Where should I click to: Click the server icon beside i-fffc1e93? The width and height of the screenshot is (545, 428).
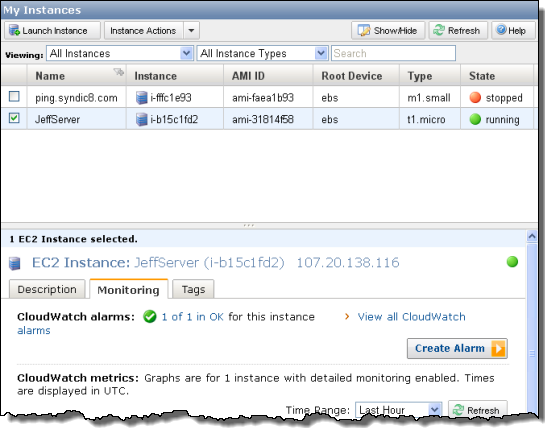point(141,98)
